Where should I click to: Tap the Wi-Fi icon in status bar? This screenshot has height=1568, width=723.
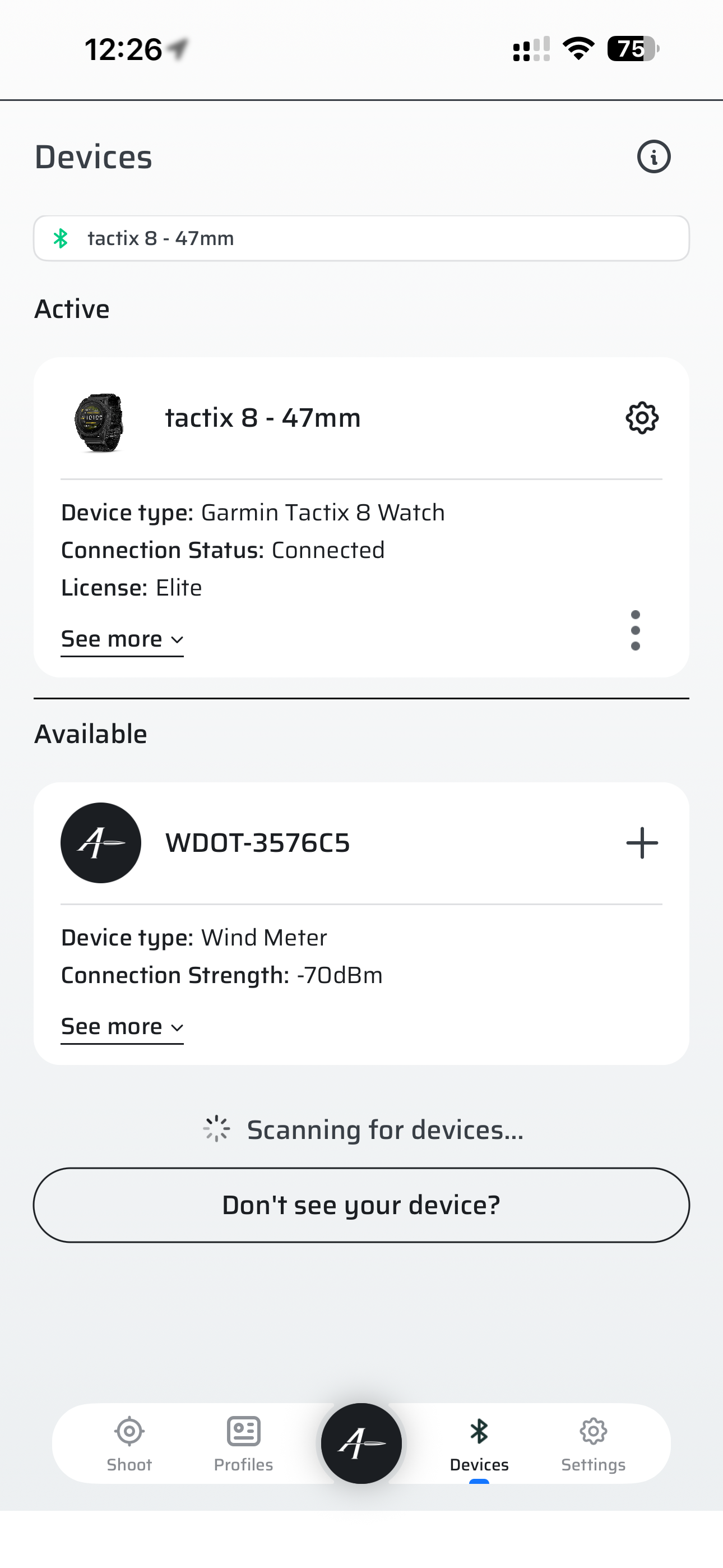click(578, 49)
